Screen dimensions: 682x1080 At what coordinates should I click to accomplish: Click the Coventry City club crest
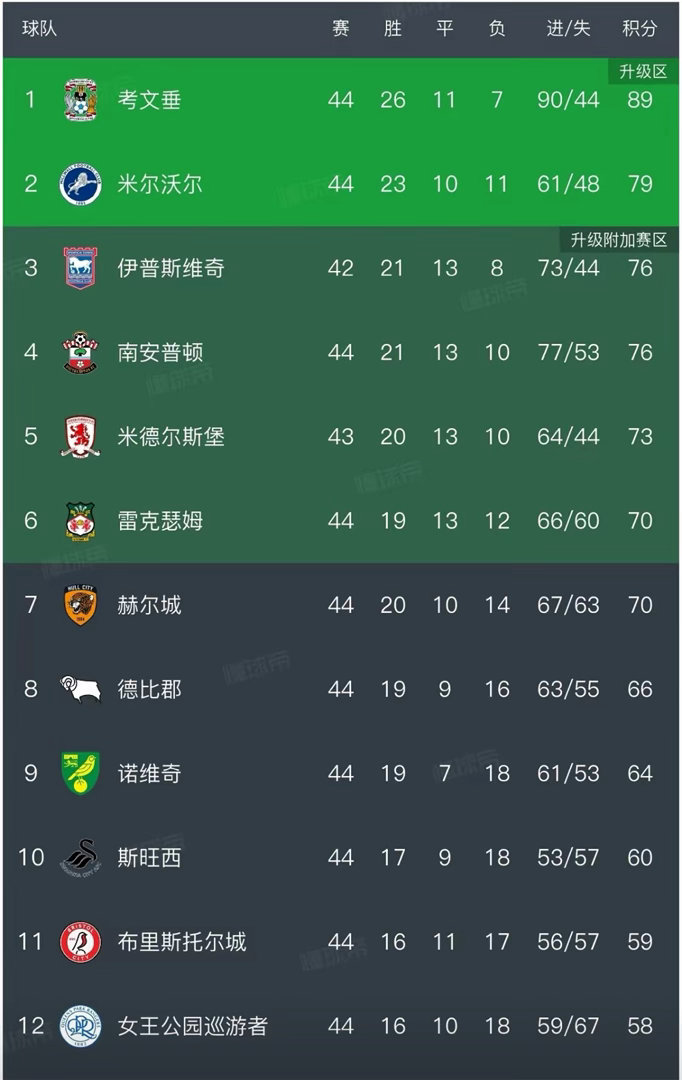click(x=80, y=100)
